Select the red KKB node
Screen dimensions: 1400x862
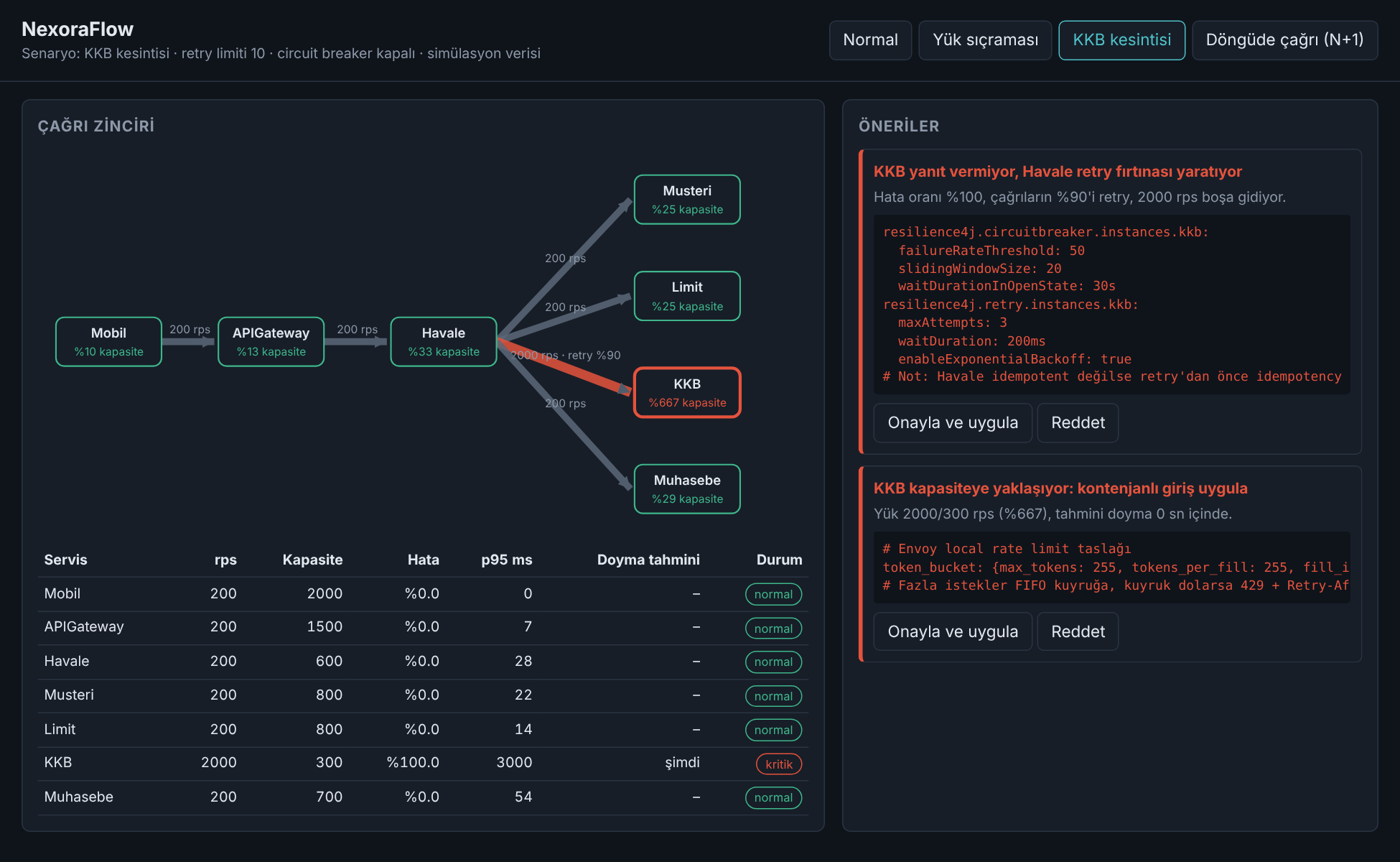pyautogui.click(x=687, y=392)
